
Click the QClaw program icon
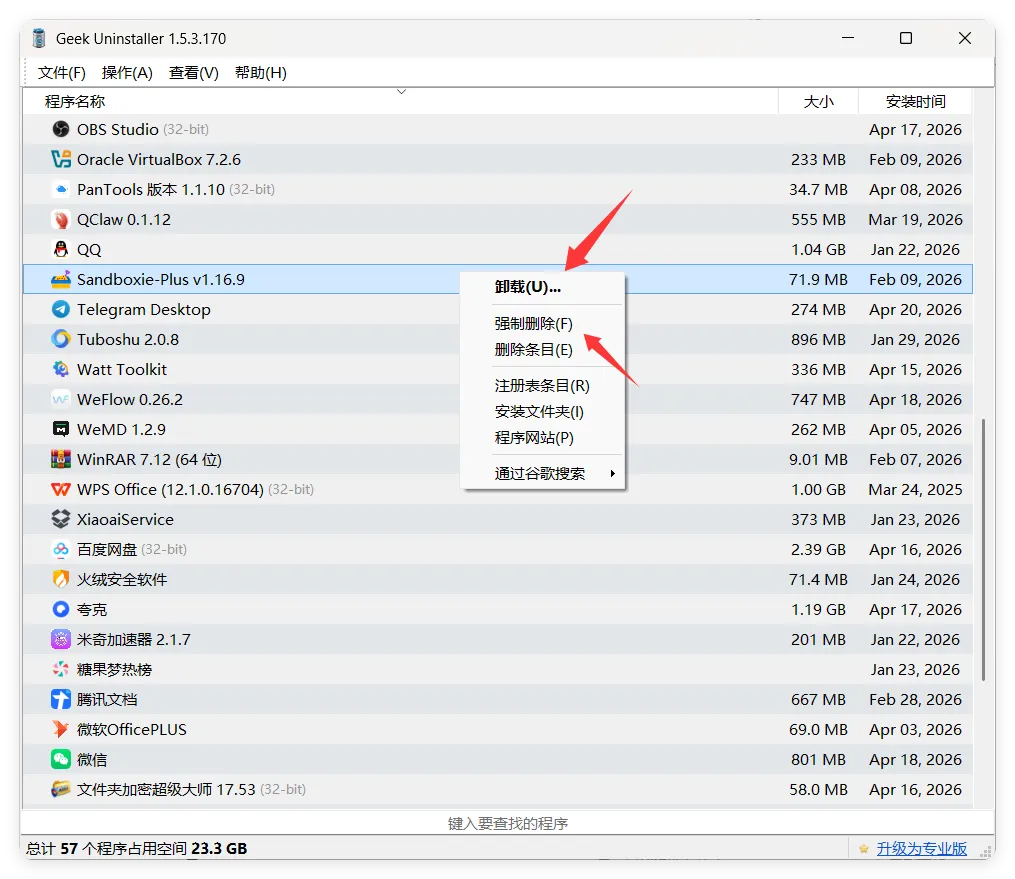coord(61,219)
